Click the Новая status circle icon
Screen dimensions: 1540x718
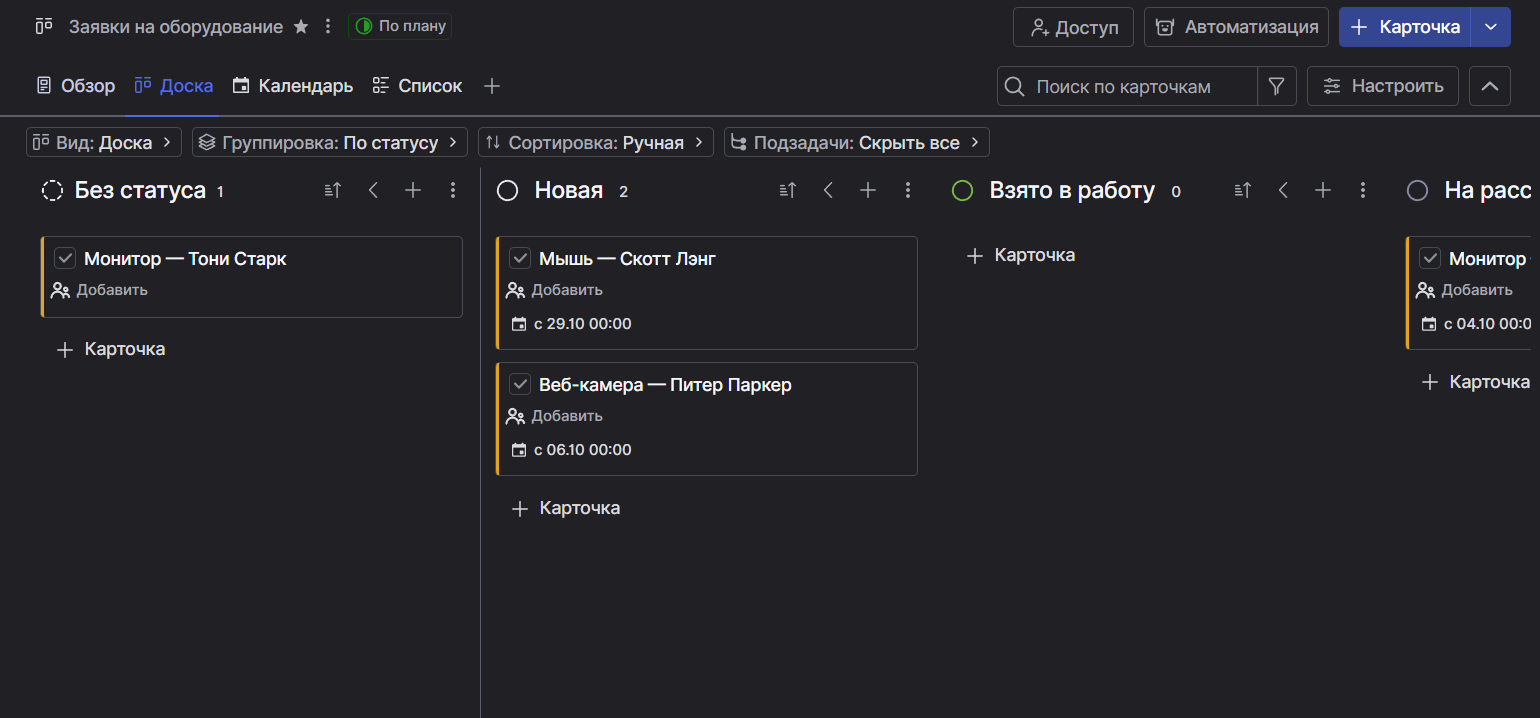[x=507, y=190]
